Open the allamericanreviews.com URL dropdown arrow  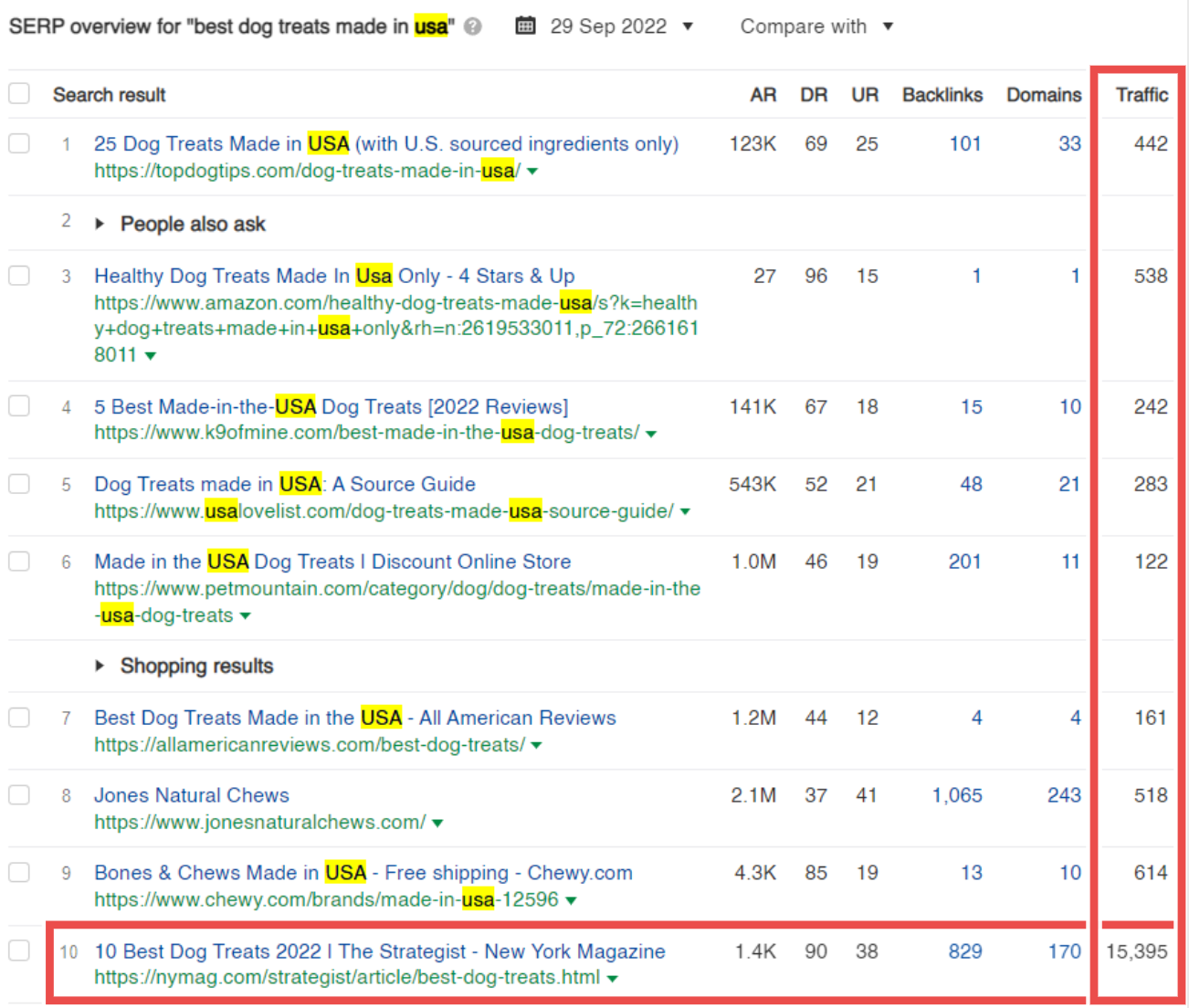pyautogui.click(x=536, y=746)
